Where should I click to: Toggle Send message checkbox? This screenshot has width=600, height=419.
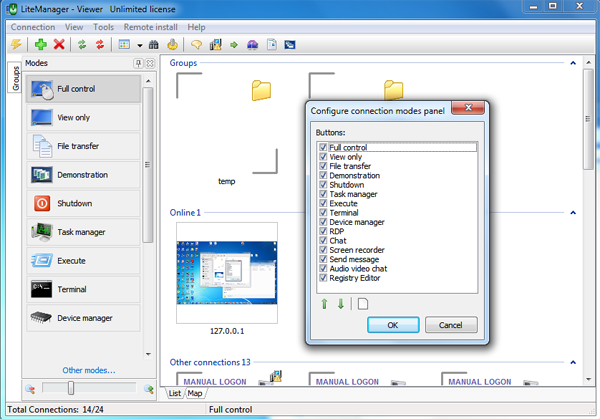[x=323, y=259]
